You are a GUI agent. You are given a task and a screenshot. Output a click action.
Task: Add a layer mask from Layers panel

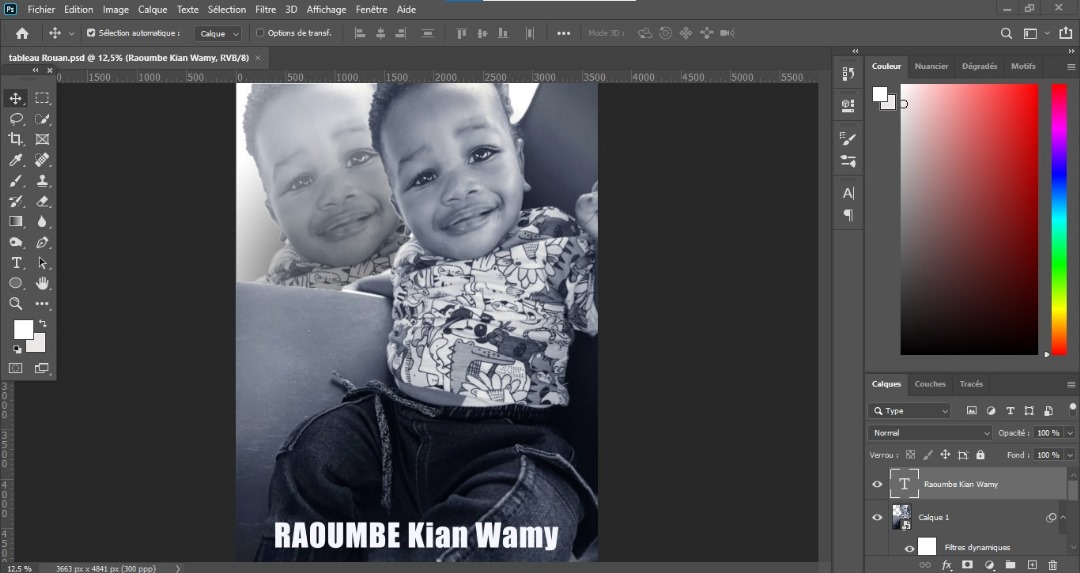pyautogui.click(x=967, y=565)
